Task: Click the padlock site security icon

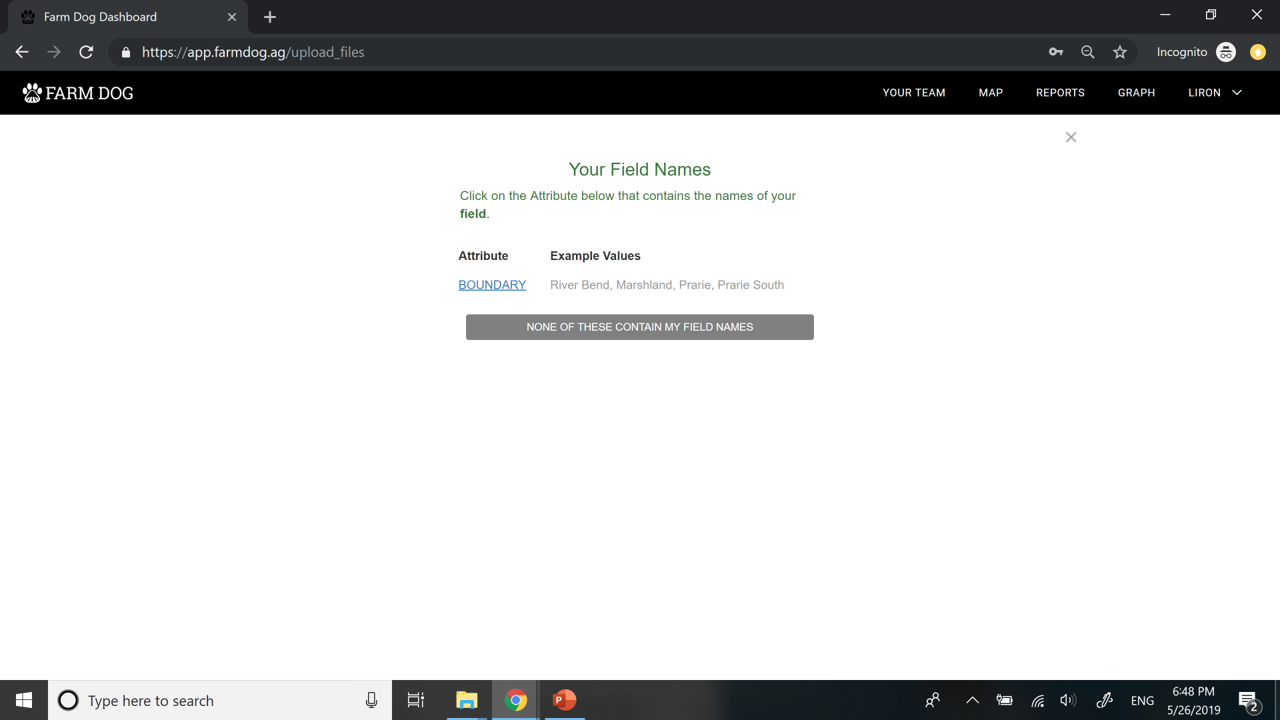Action: pyautogui.click(x=125, y=52)
